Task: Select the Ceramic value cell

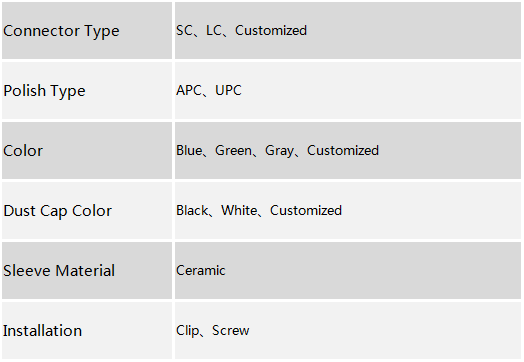Action: tap(348, 270)
